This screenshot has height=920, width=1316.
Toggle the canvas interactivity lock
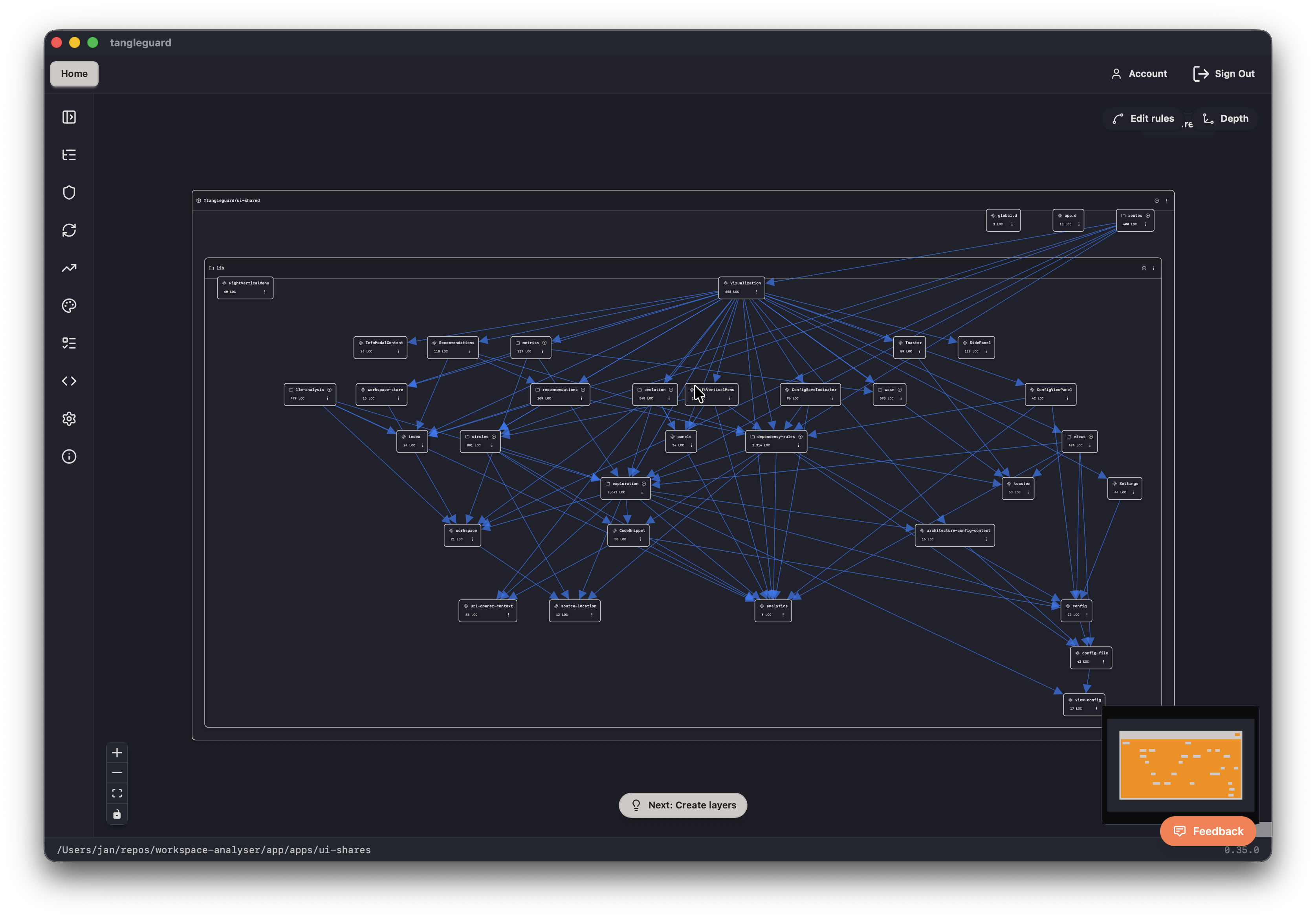(117, 814)
